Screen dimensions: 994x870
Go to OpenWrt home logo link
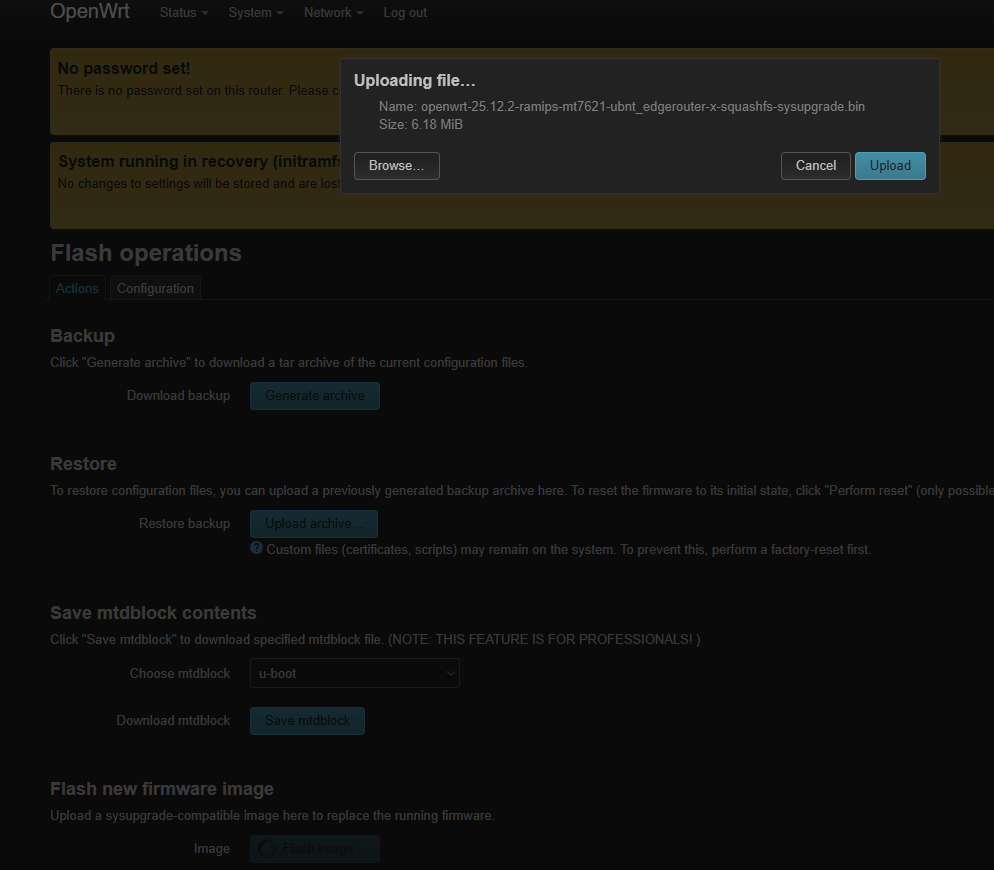pyautogui.click(x=90, y=11)
